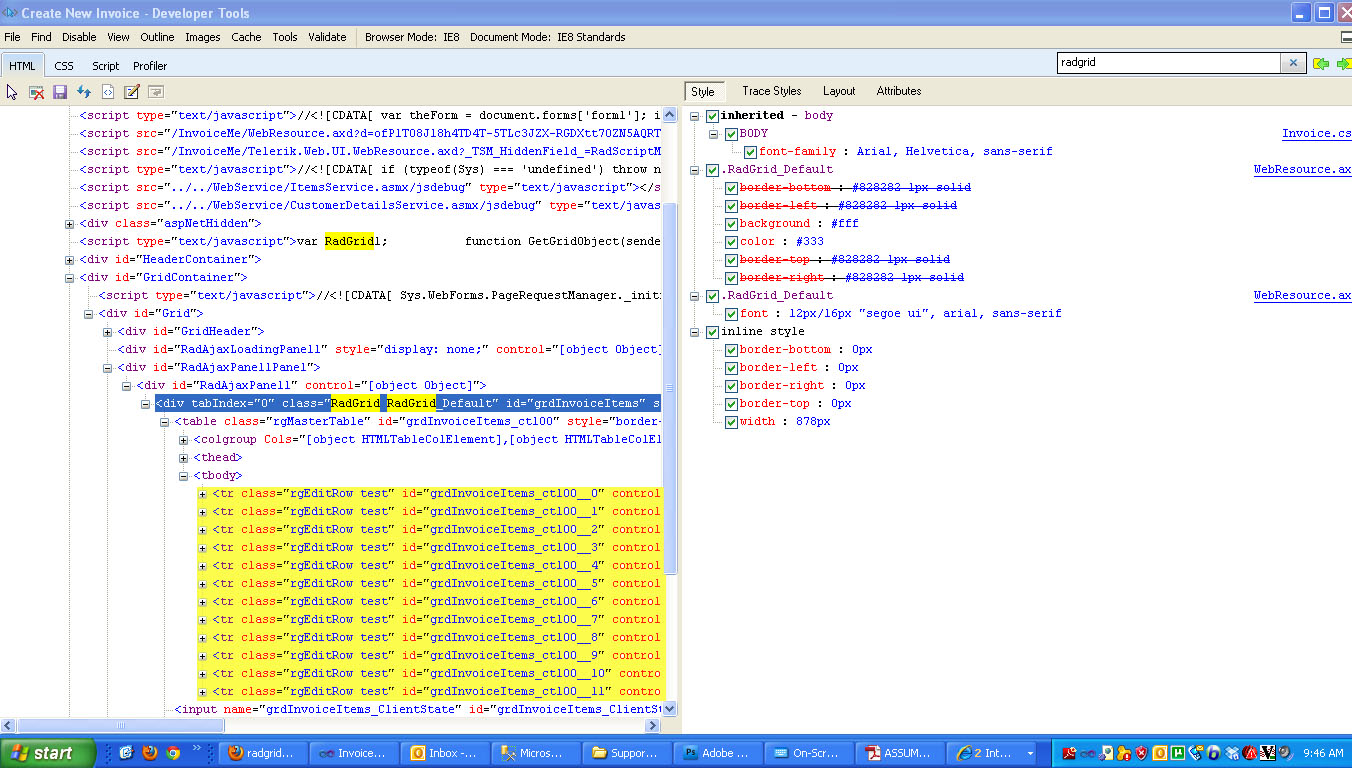Viewport: 1352px width, 768px height.
Task: Launch Firefox from the quick launch bar
Action: click(150, 752)
